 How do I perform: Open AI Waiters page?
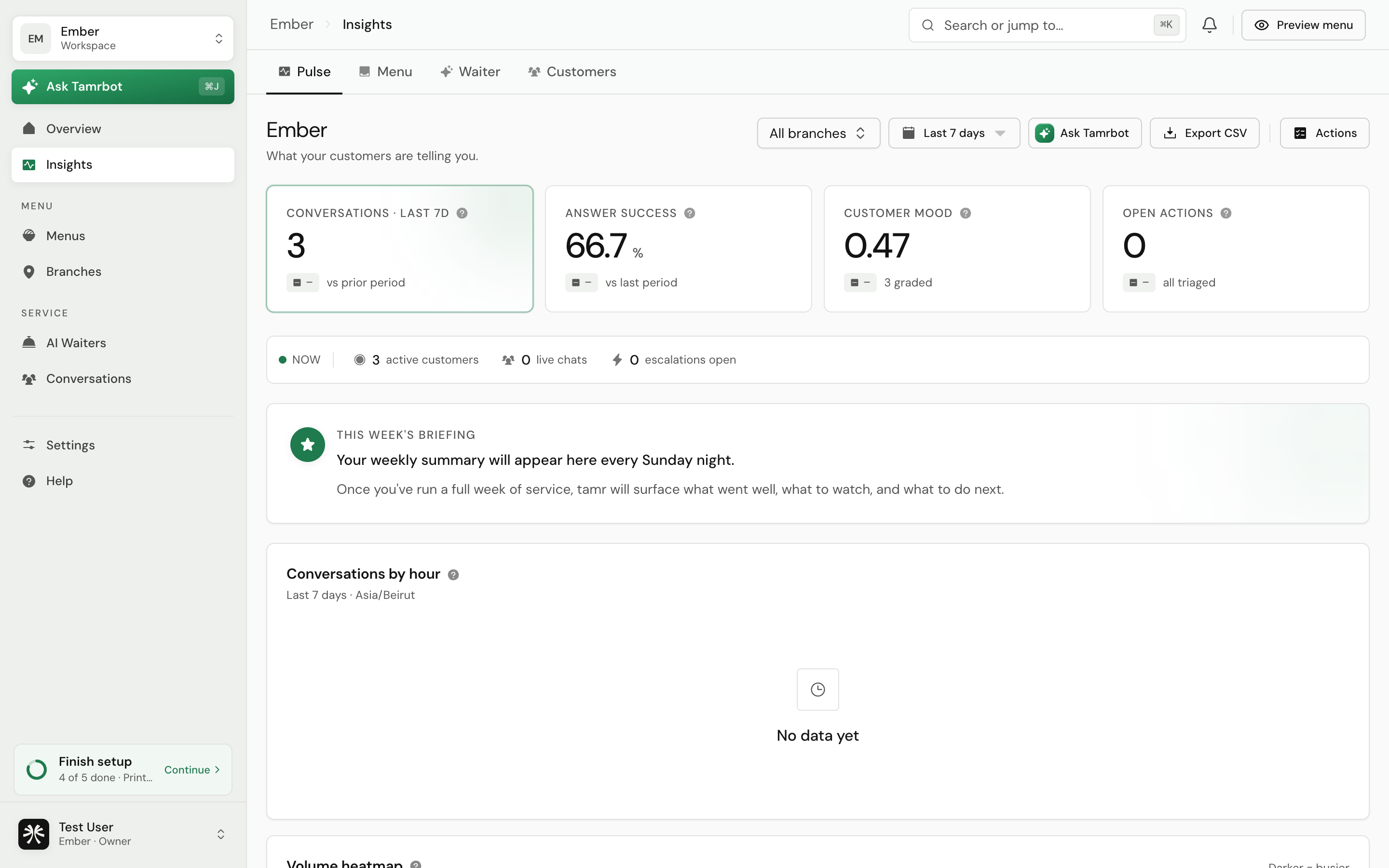click(123, 343)
